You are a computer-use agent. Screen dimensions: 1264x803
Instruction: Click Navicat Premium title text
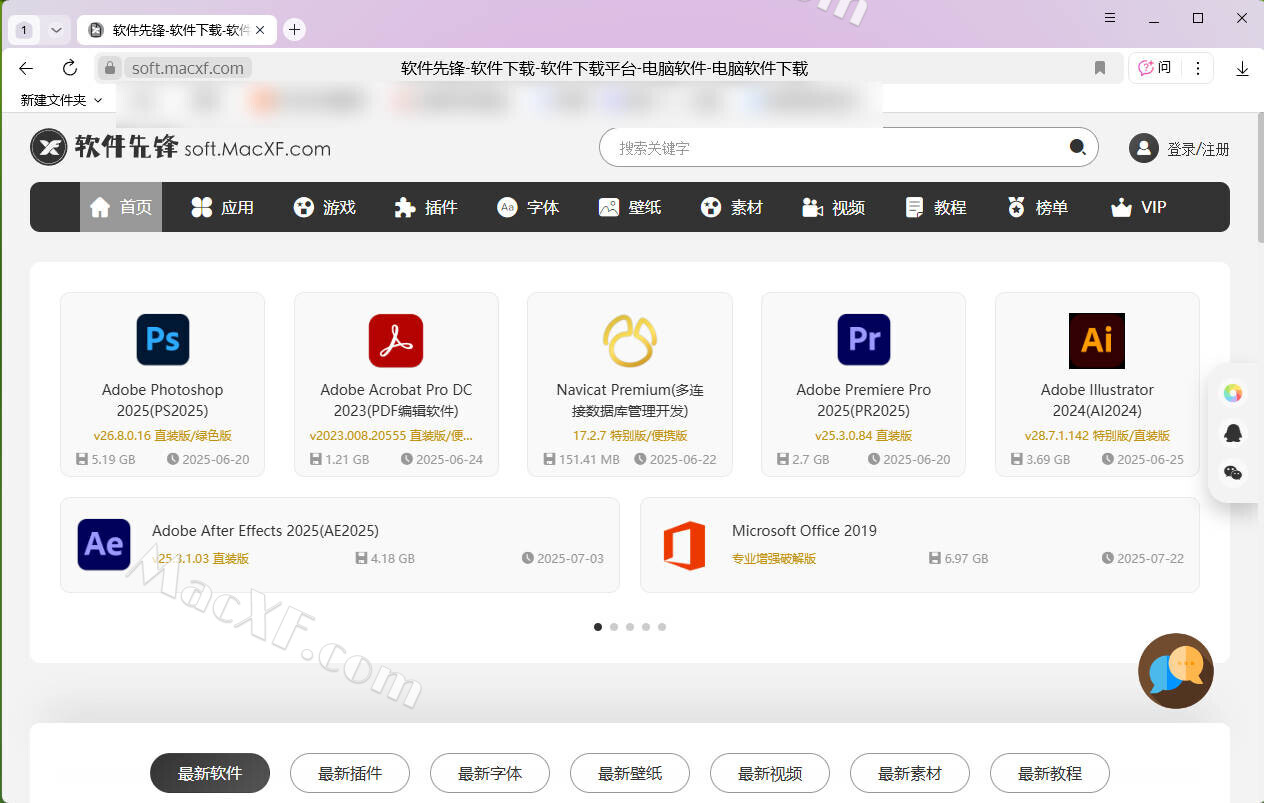click(x=630, y=400)
